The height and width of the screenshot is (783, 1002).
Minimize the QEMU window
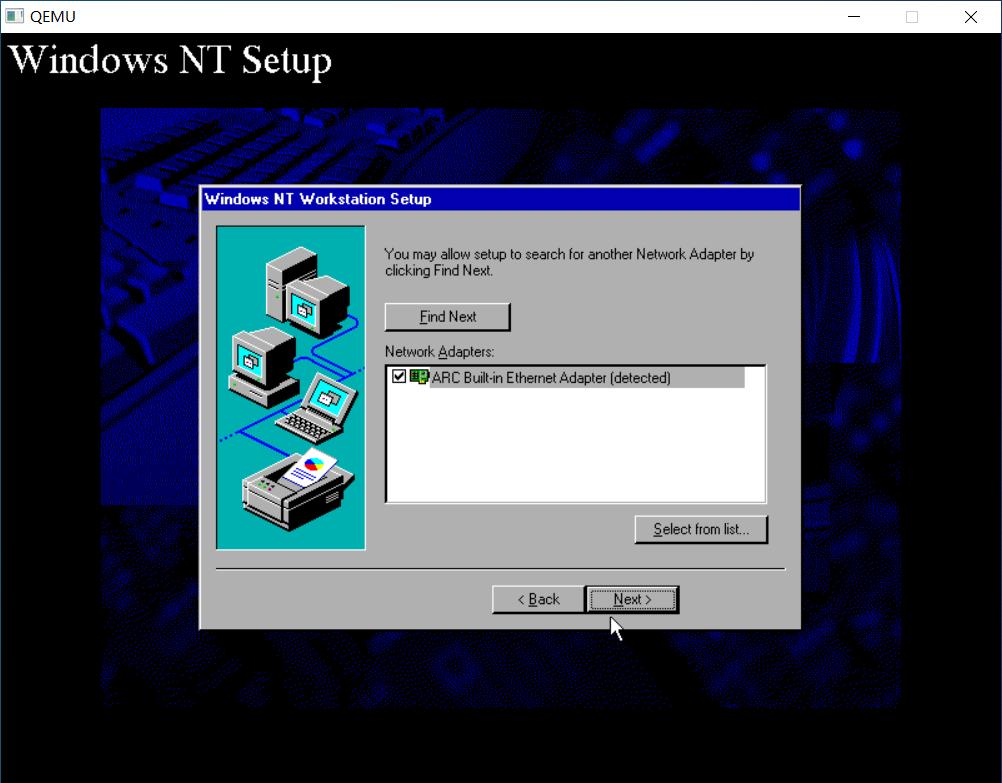tap(852, 16)
